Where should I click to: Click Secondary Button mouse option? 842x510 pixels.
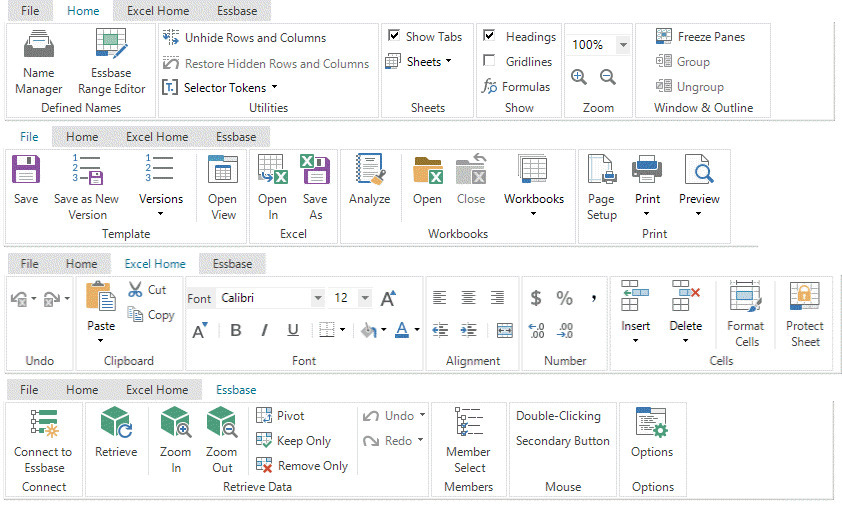[563, 441]
